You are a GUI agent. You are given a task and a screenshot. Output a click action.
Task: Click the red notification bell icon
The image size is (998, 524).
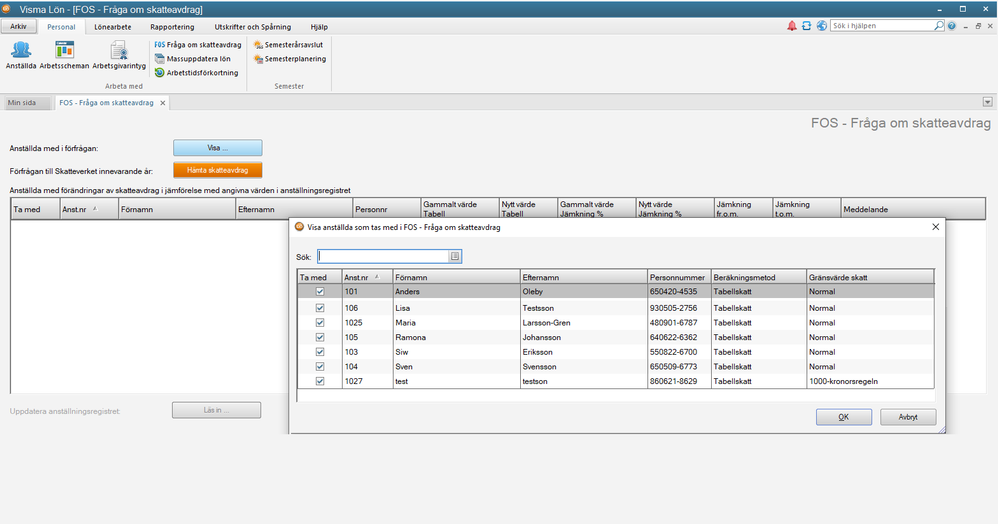[792, 26]
